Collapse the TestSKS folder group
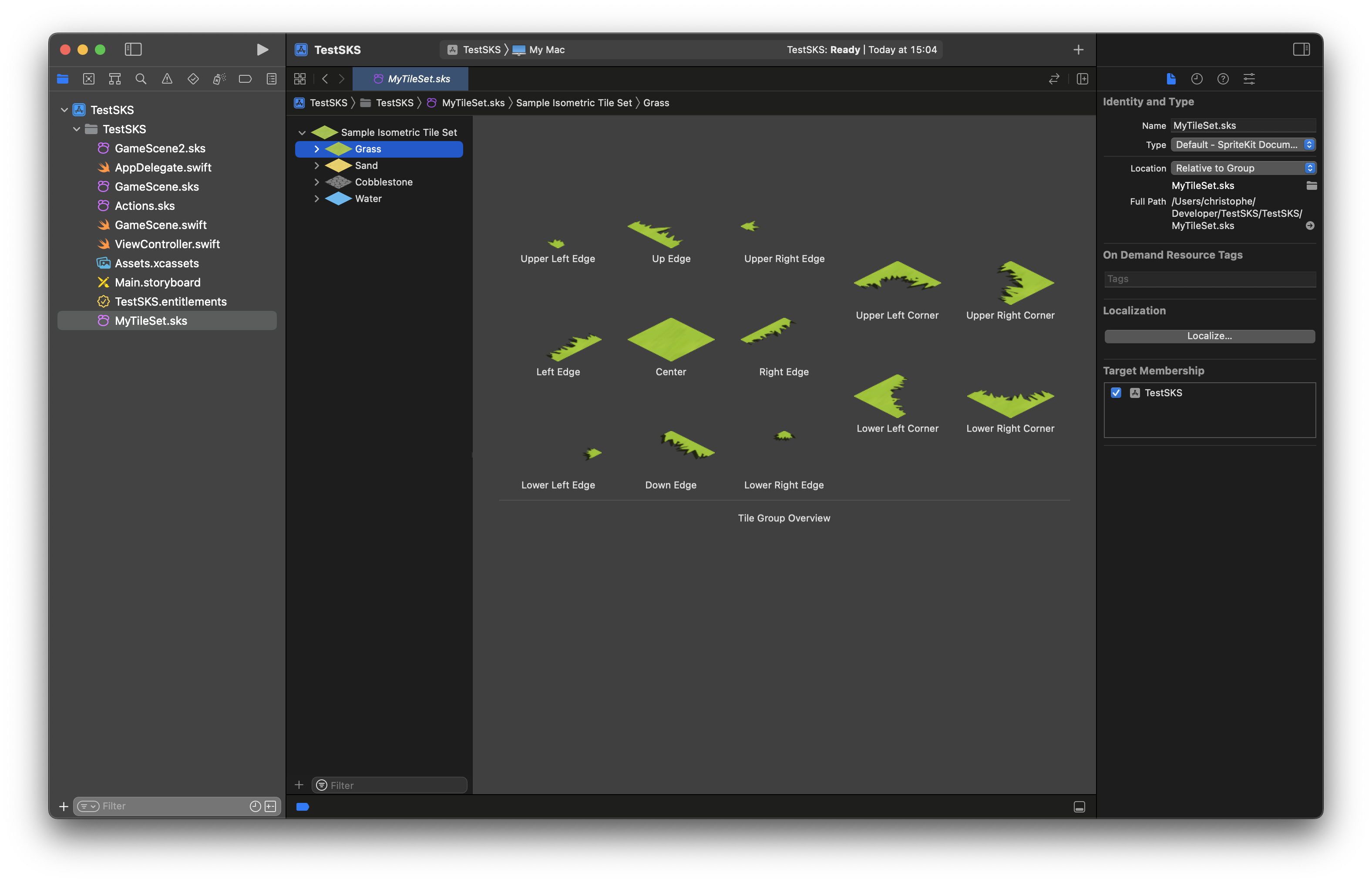The height and width of the screenshot is (883, 1372). [76, 129]
